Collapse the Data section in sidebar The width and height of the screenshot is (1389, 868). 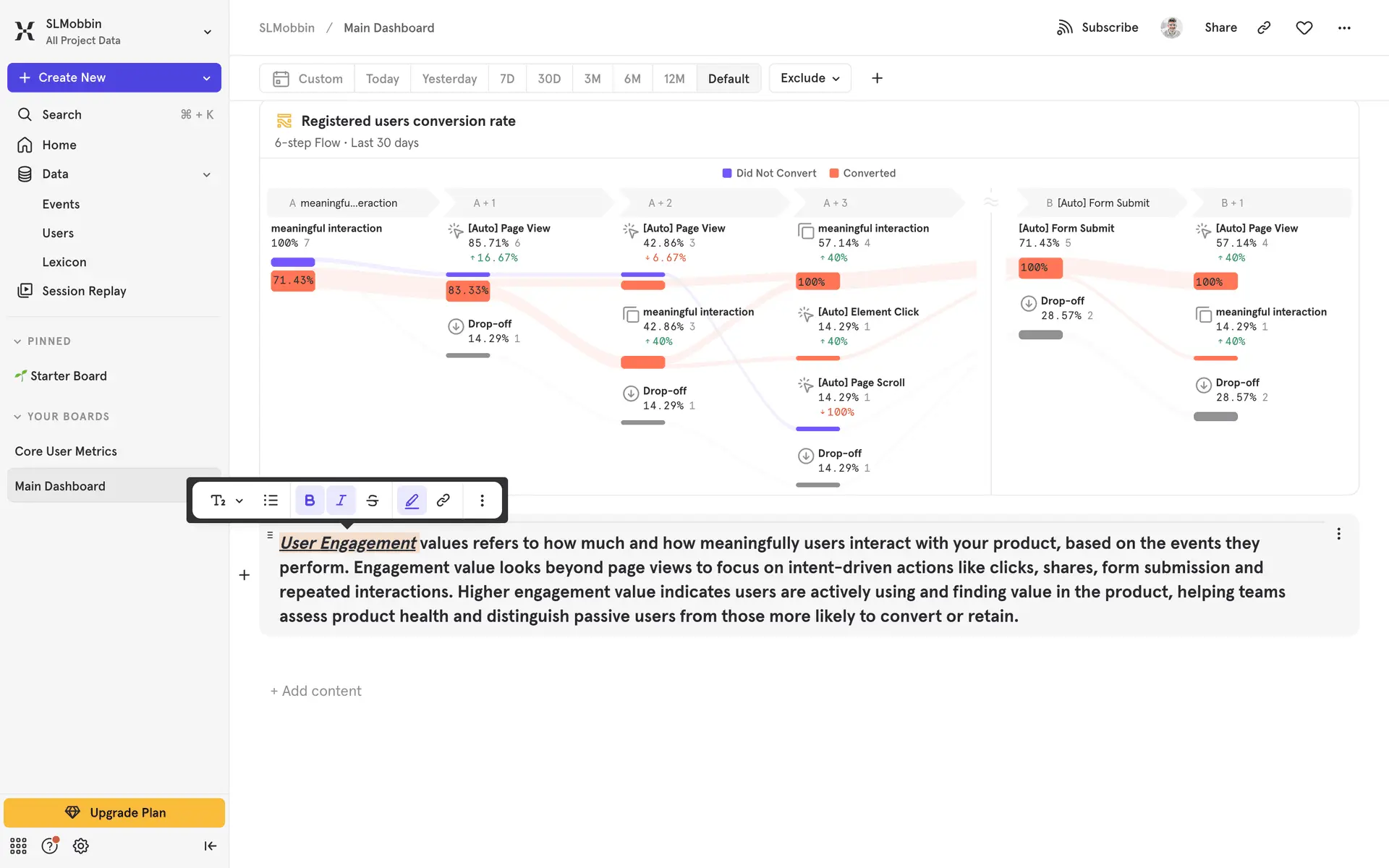[x=207, y=174]
